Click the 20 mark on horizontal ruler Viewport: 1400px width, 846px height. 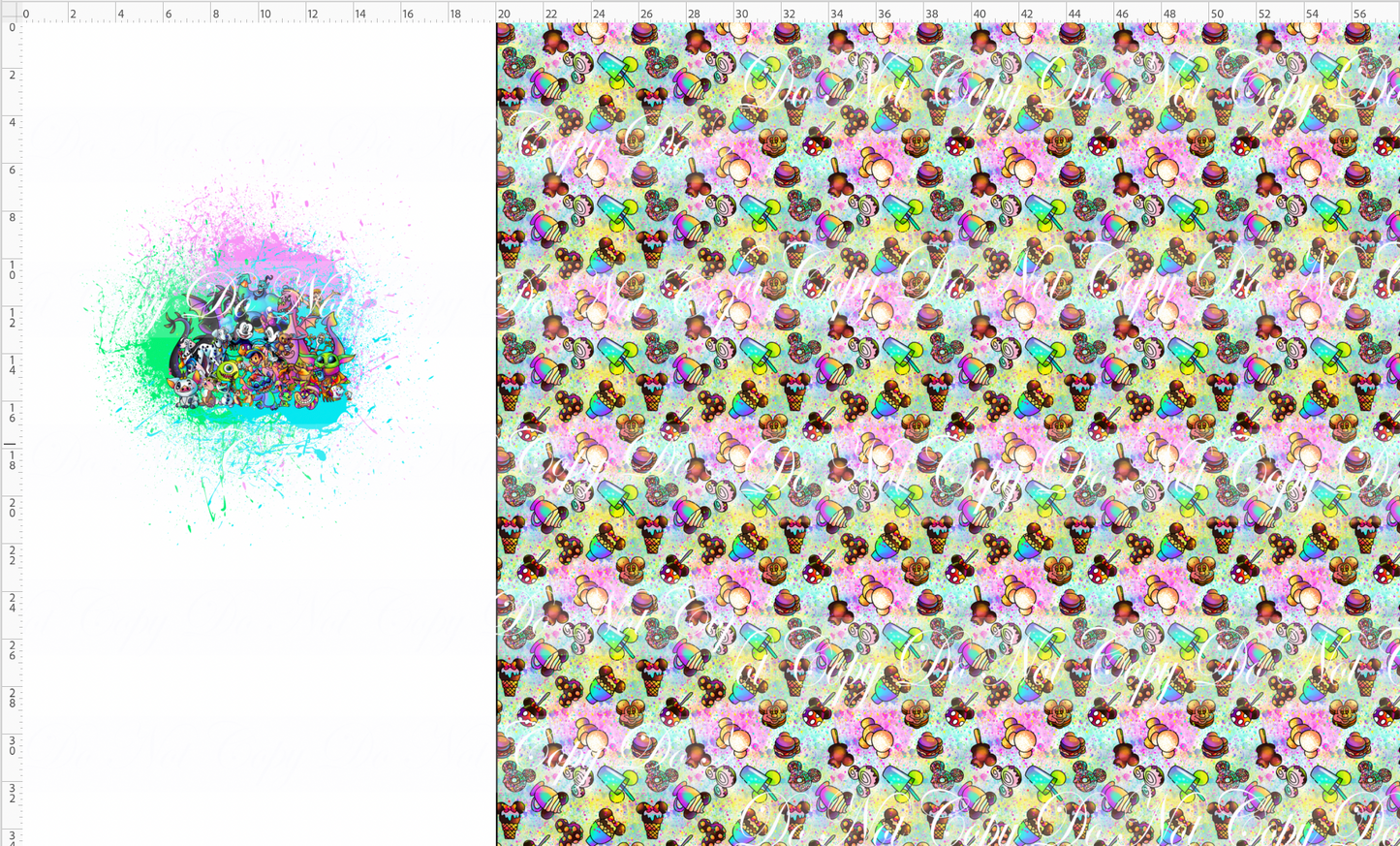(x=504, y=14)
